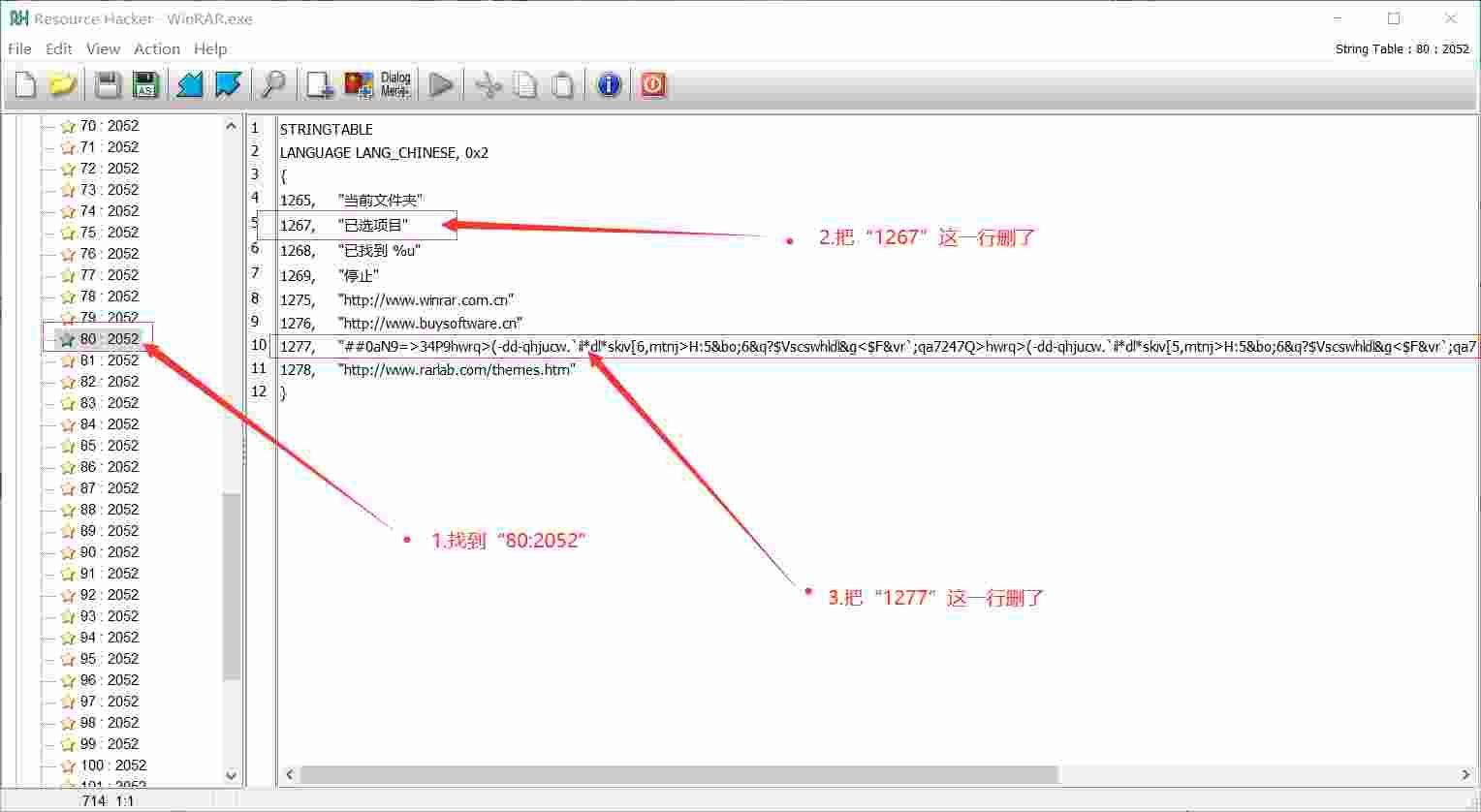1481x812 pixels.
Task: Select tree item 100 : 2052
Action: click(113, 765)
